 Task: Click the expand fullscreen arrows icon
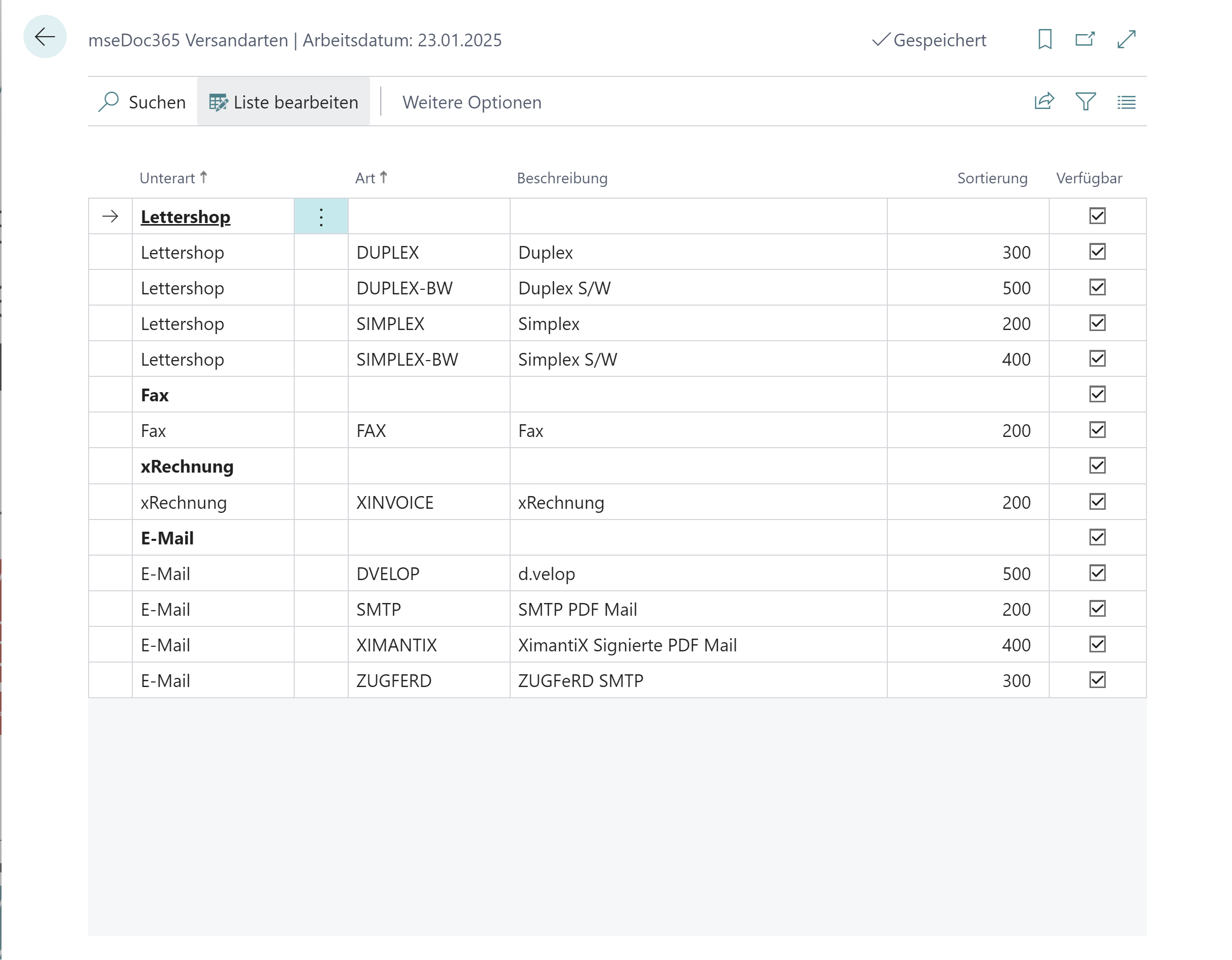point(1126,40)
